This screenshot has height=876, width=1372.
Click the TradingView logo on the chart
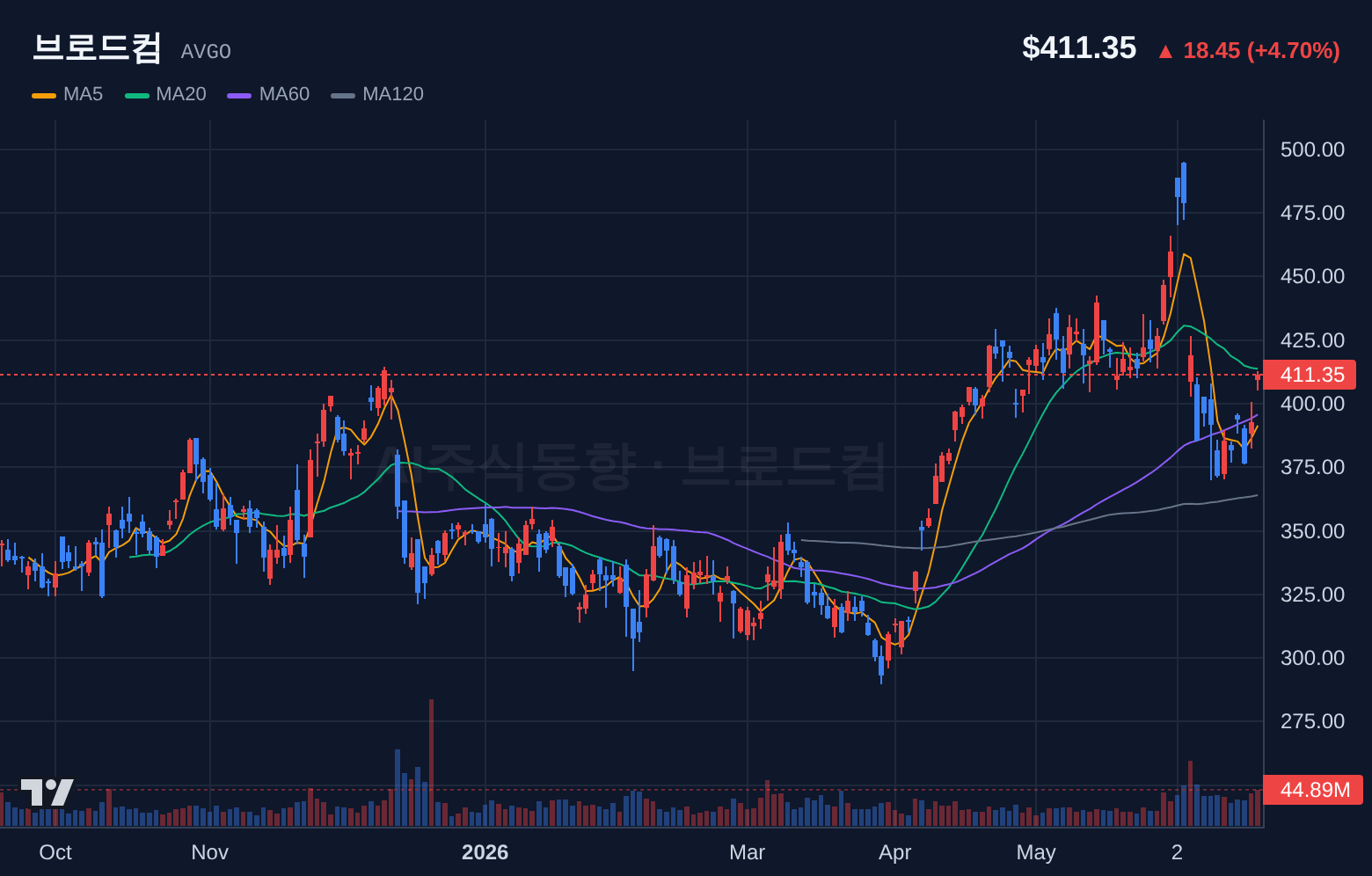[47, 792]
